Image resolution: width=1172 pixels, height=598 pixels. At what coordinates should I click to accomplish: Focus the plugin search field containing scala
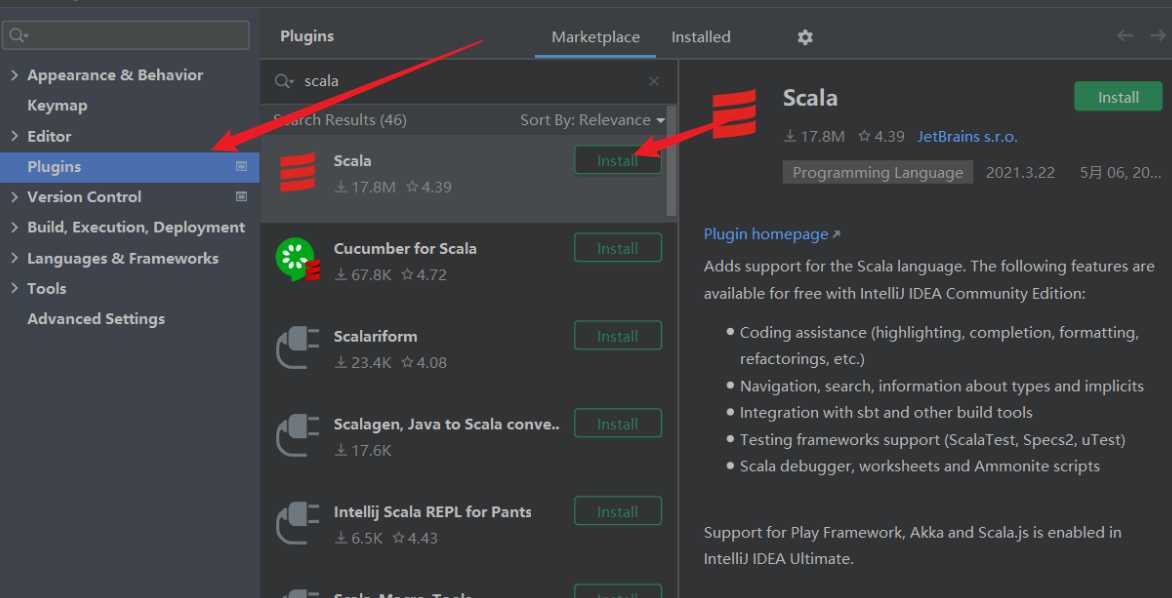(x=471, y=81)
